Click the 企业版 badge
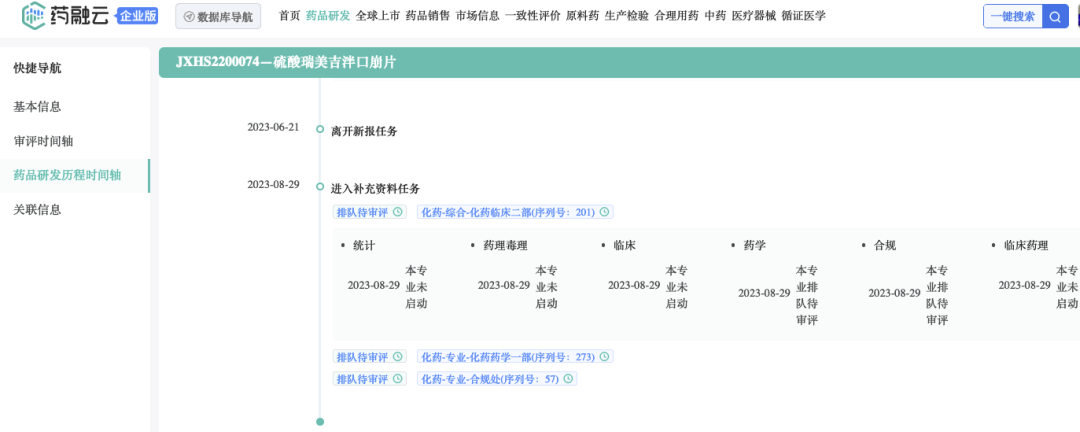Viewport: 1080px width, 432px height. tap(137, 16)
